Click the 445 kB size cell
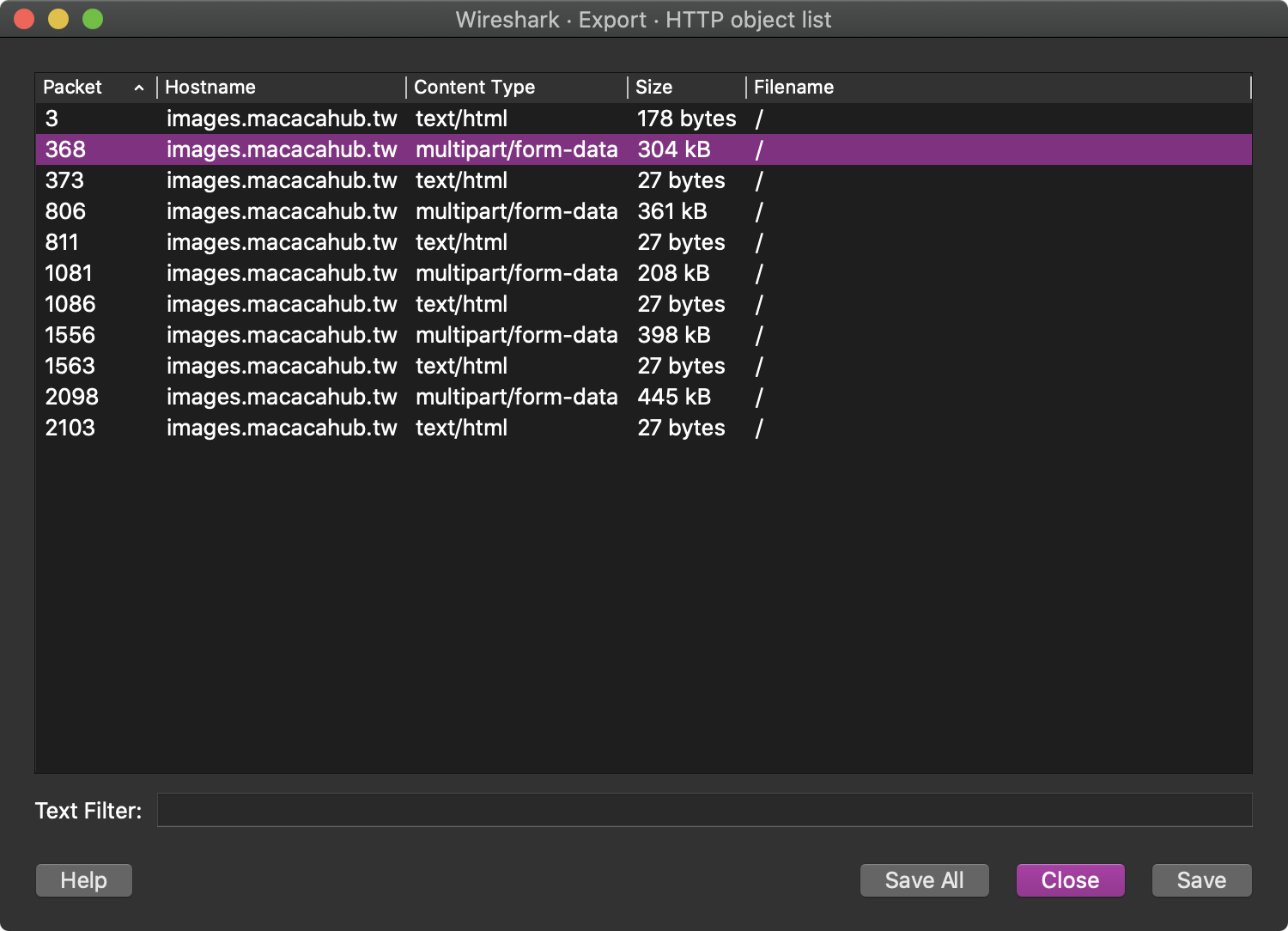This screenshot has width=1288, height=931. pyautogui.click(x=674, y=397)
